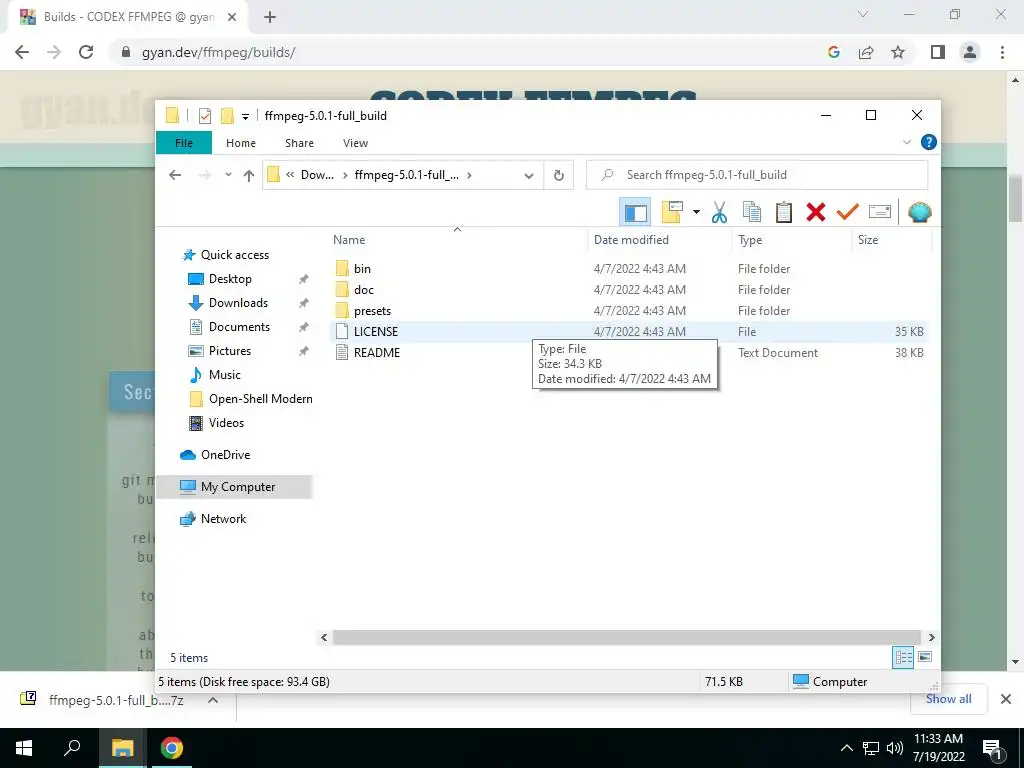Sort by Name column header
This screenshot has width=1024, height=768.
[457, 240]
